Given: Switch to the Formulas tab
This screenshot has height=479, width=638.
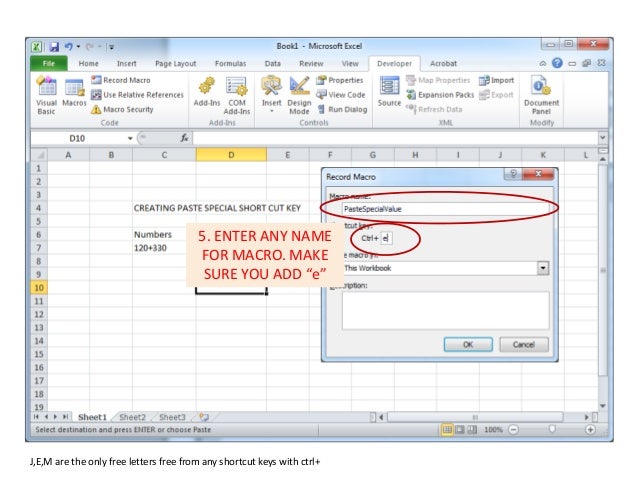Looking at the screenshot, I should 230,63.
